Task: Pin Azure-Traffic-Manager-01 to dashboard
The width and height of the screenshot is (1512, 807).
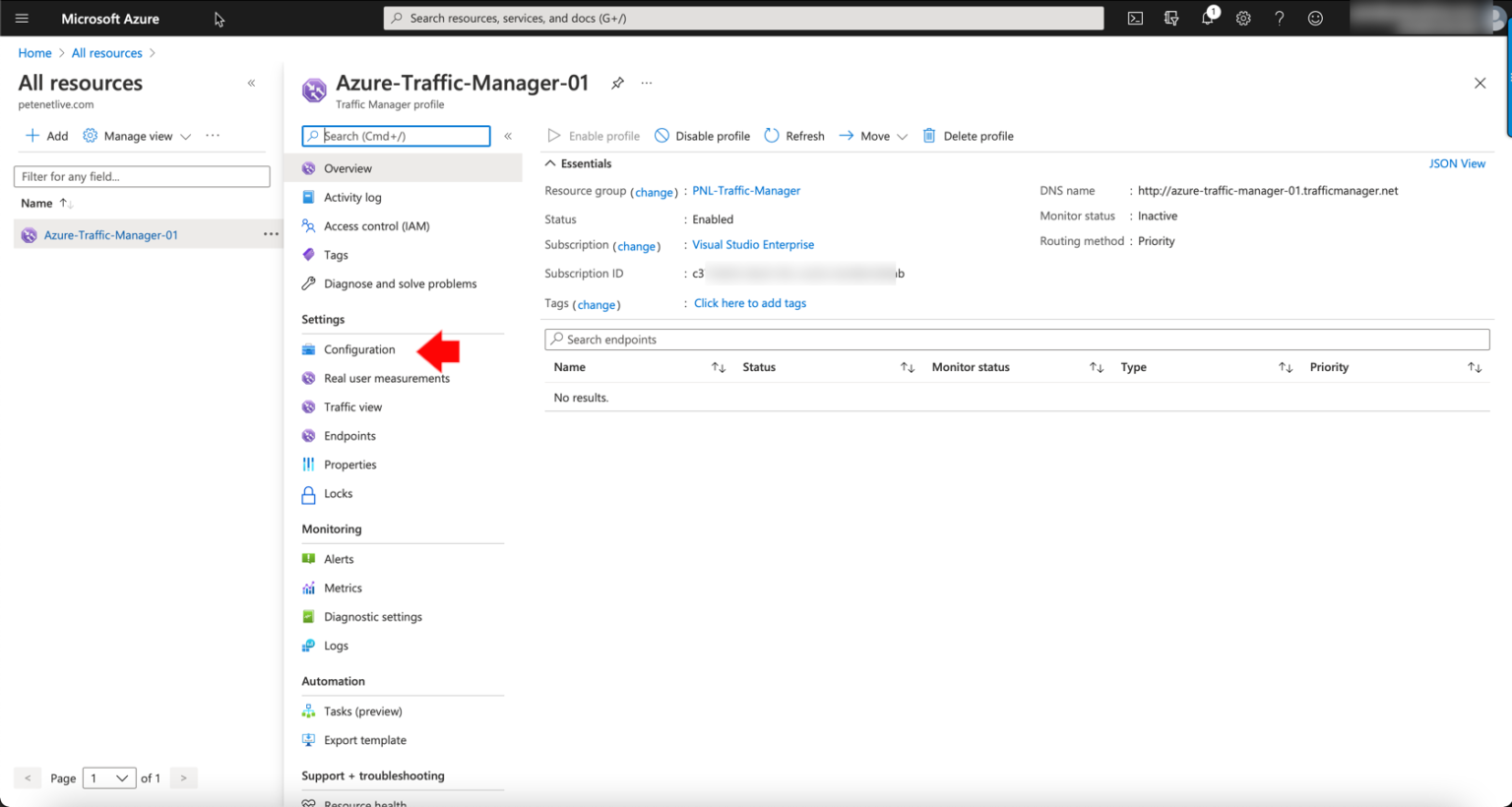Action: pyautogui.click(x=616, y=83)
